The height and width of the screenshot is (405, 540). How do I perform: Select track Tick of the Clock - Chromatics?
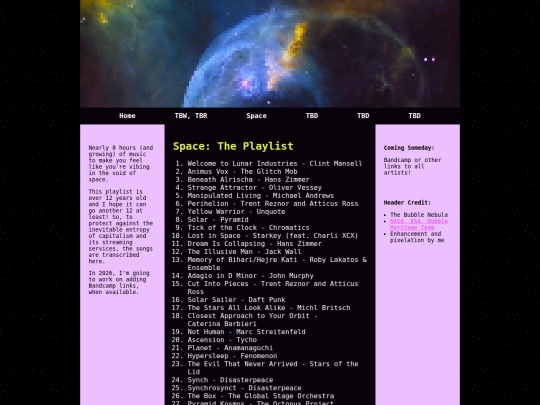[x=248, y=228]
